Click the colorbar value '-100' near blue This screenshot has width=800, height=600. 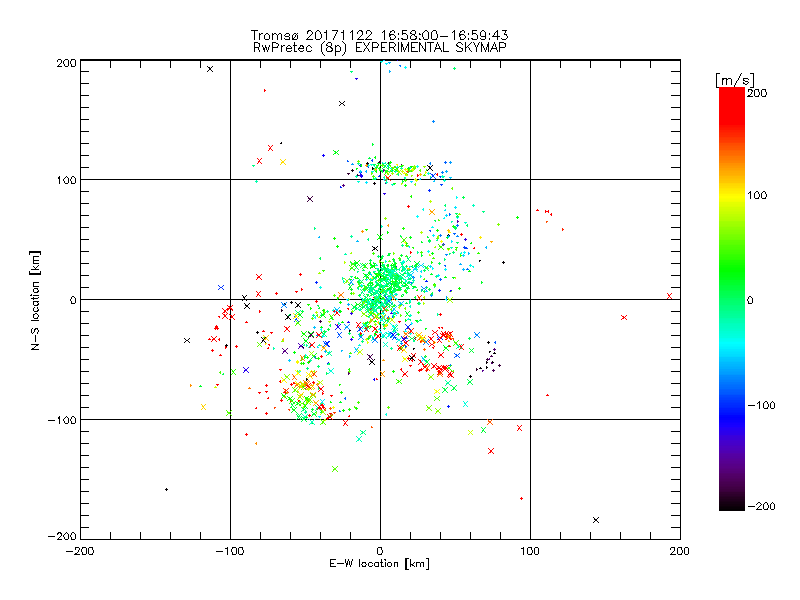pos(761,405)
